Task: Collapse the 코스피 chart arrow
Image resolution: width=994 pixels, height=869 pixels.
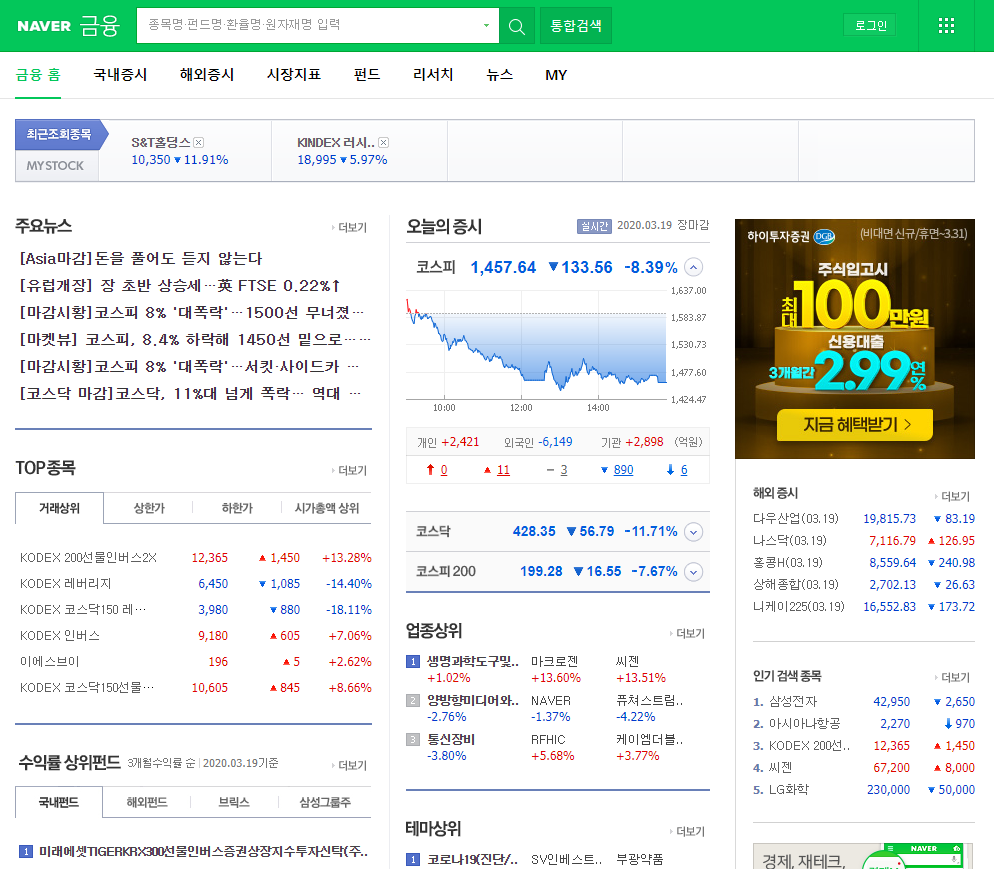Action: point(694,267)
